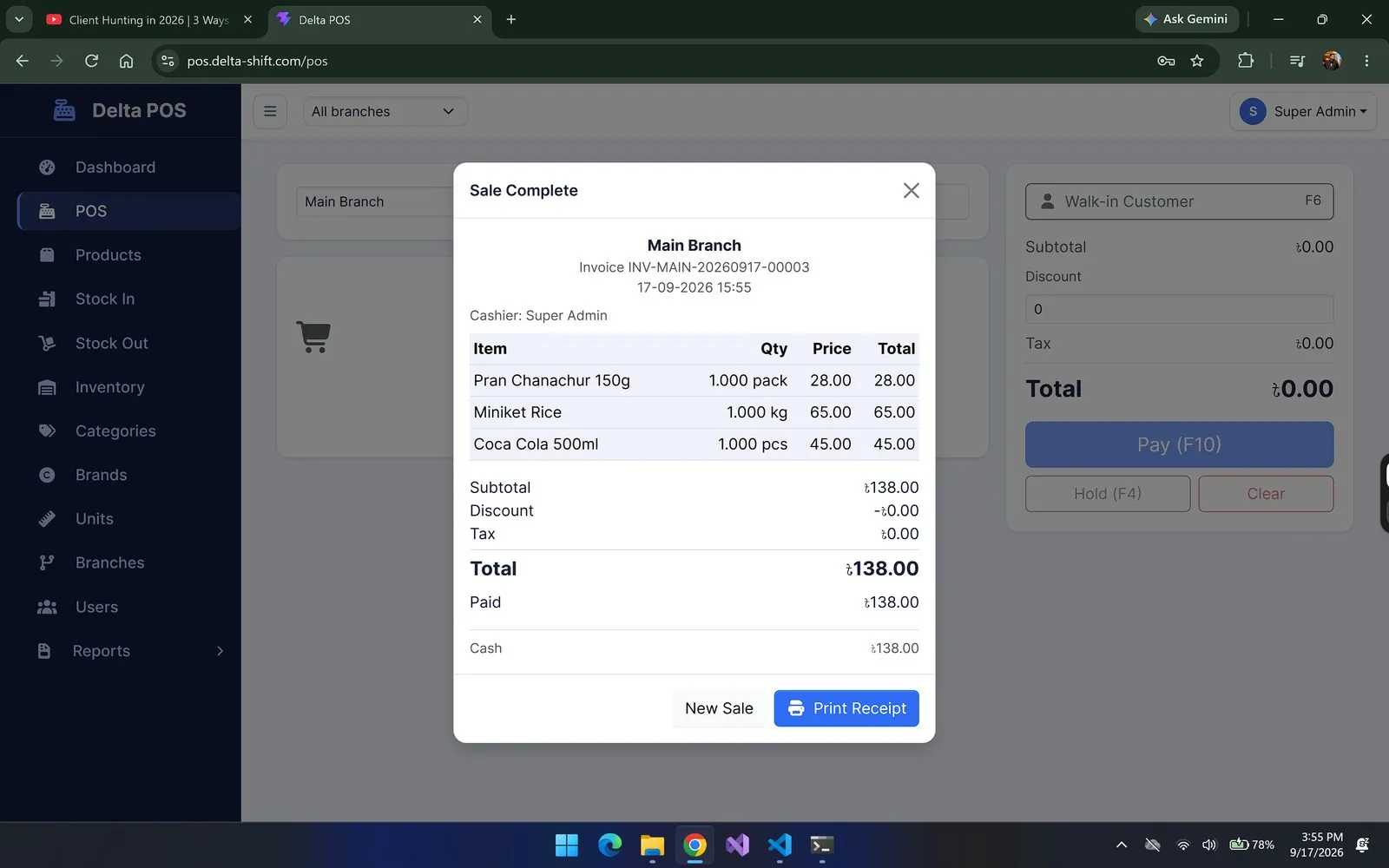
Task: Select the Delta POS browser tab
Action: 379,19
